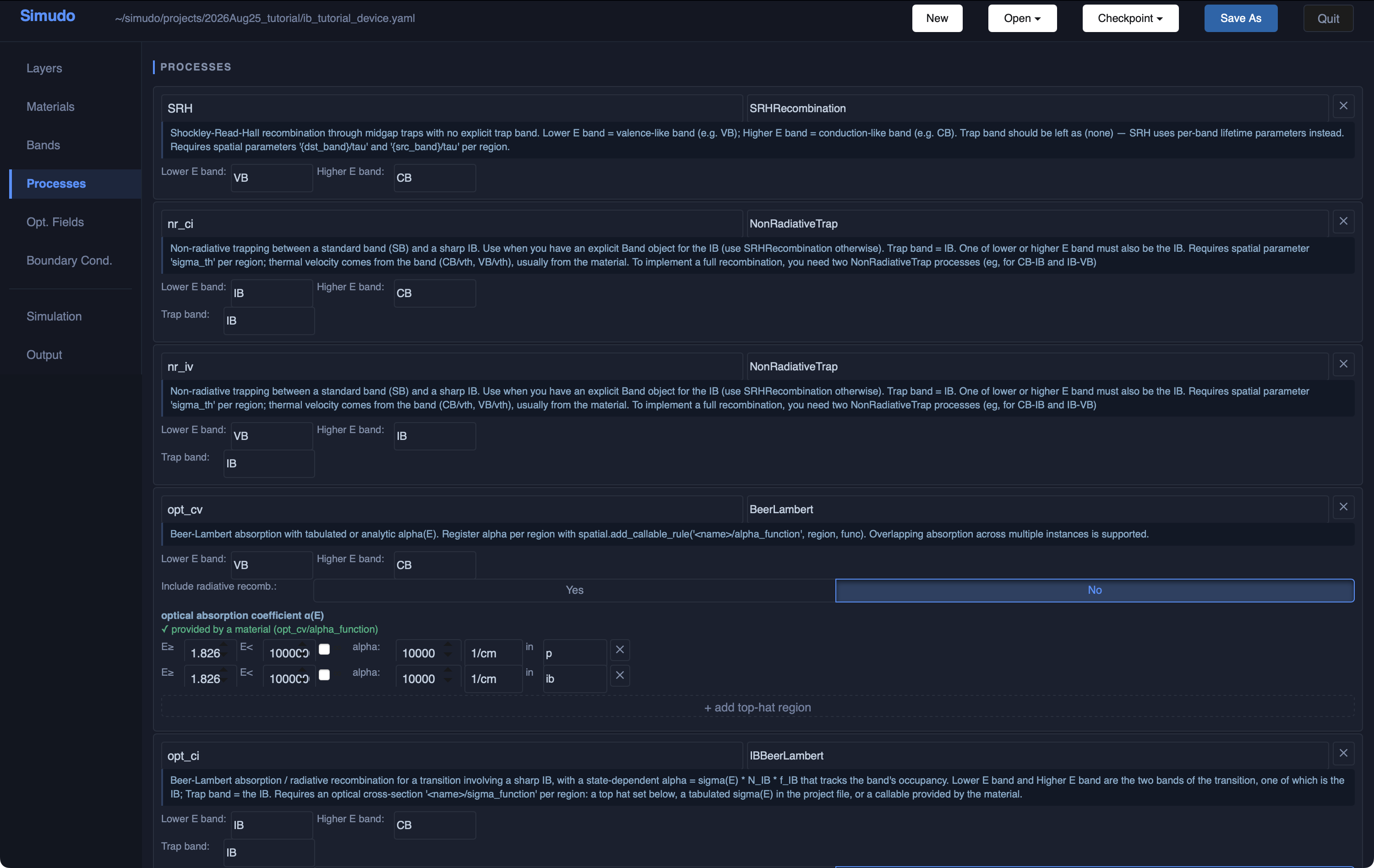1374x868 pixels.
Task: Edit the nr_ci process name field
Action: coord(451,223)
